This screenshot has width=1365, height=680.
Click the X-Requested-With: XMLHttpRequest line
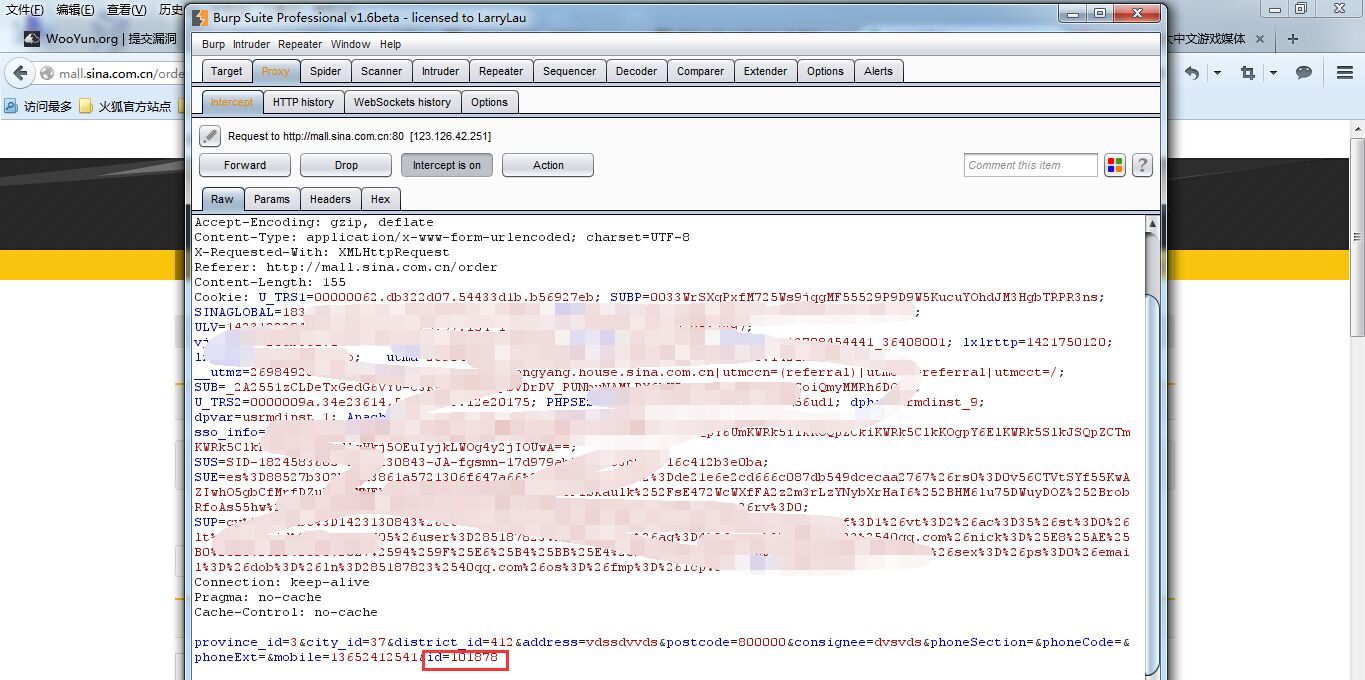point(321,252)
